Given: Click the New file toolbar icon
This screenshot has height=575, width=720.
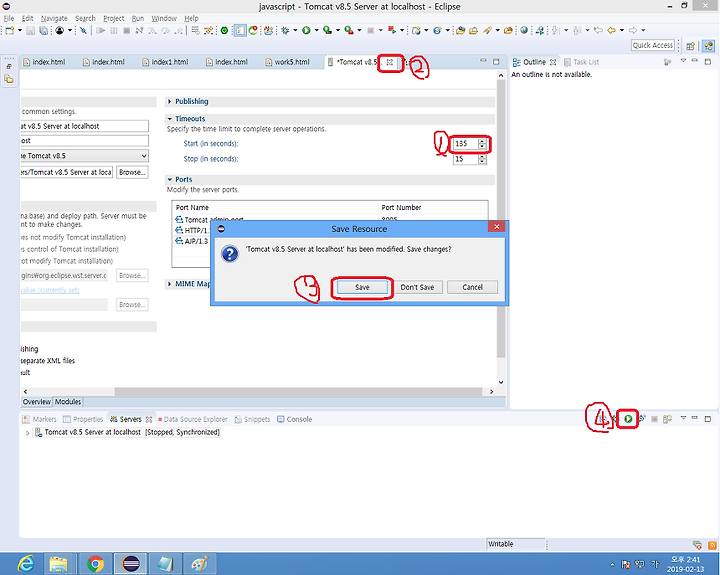Looking at the screenshot, I should [x=10, y=30].
